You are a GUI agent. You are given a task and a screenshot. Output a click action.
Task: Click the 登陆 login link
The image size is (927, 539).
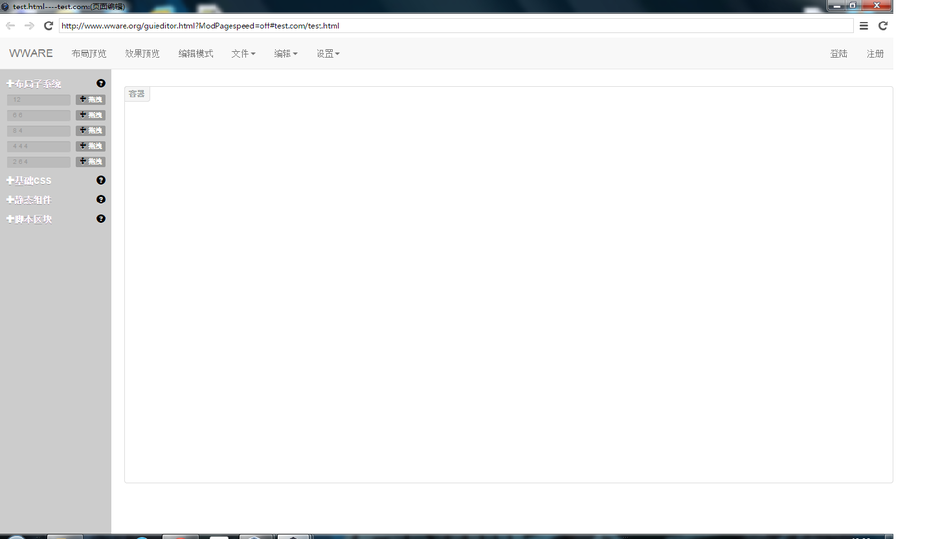pyautogui.click(x=838, y=54)
